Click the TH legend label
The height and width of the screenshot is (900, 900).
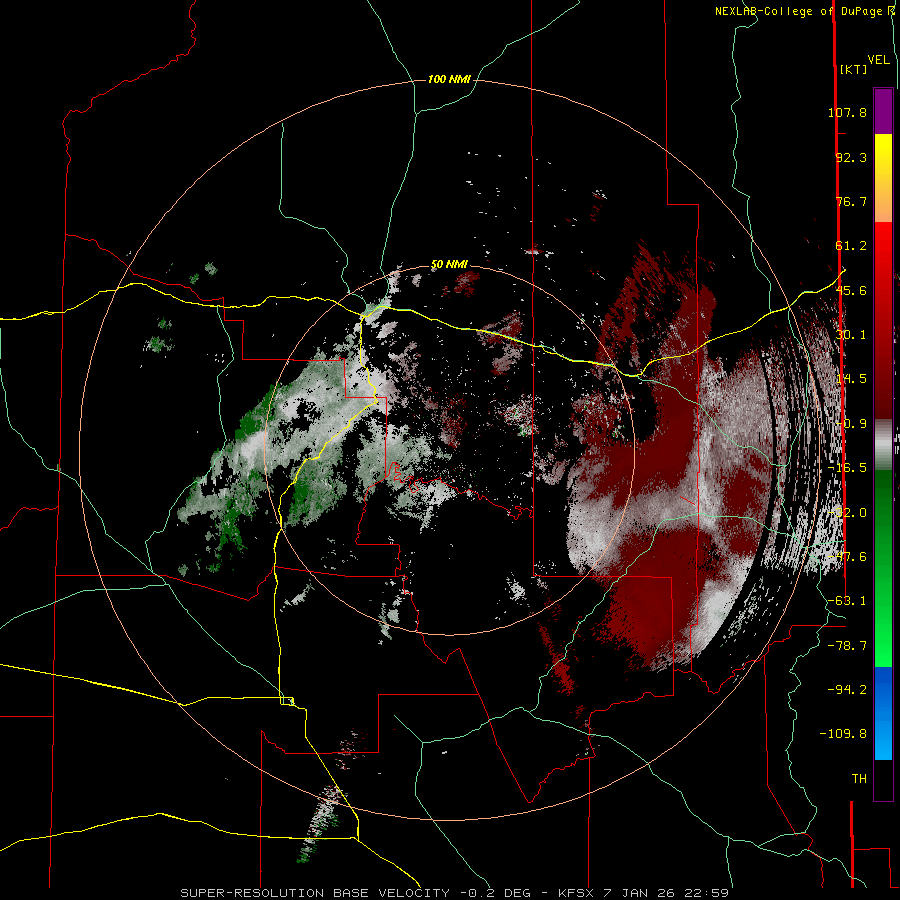859,779
